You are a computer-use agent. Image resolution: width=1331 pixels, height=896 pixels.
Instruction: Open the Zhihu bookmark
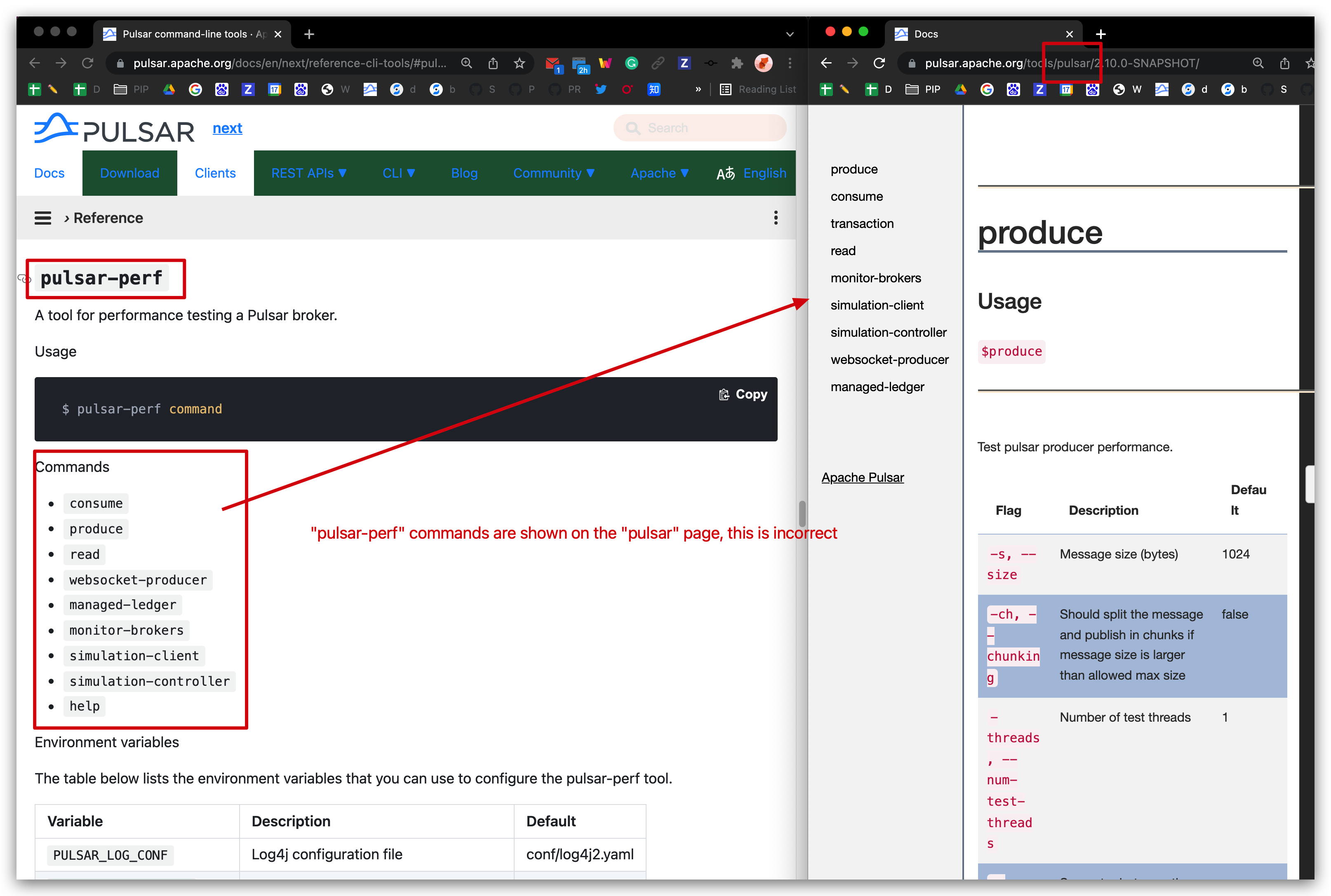tap(654, 90)
